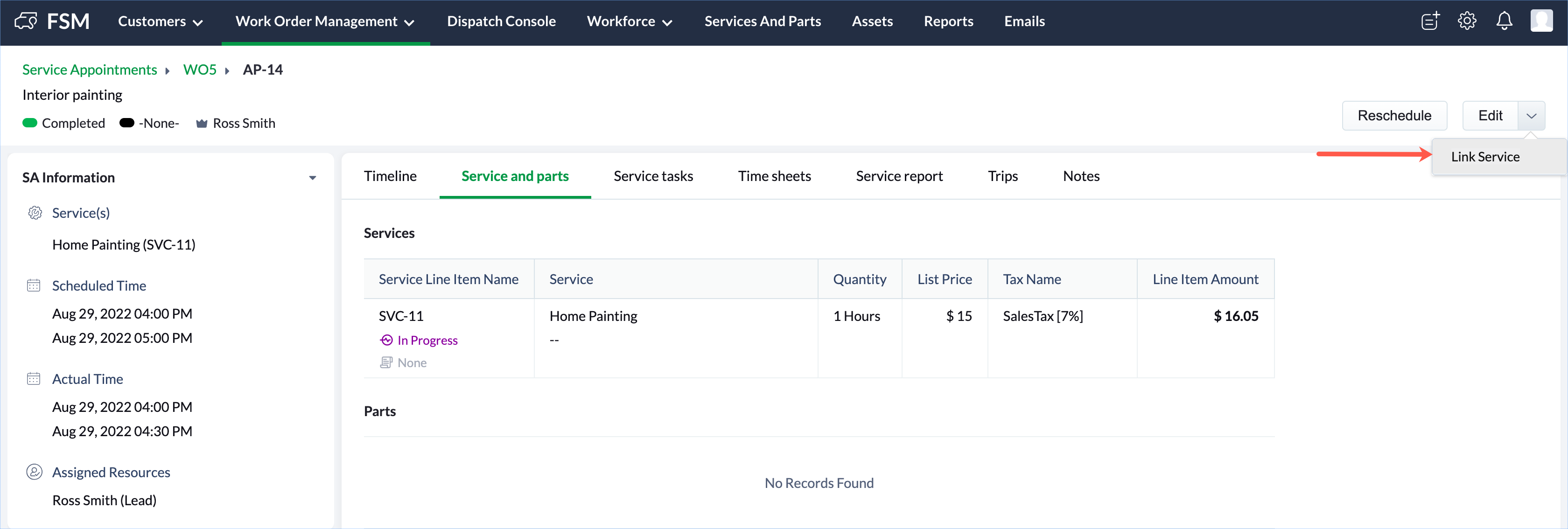Viewport: 1568px width, 529px height.
Task: Switch to the Service tasks tab
Action: pyautogui.click(x=653, y=176)
